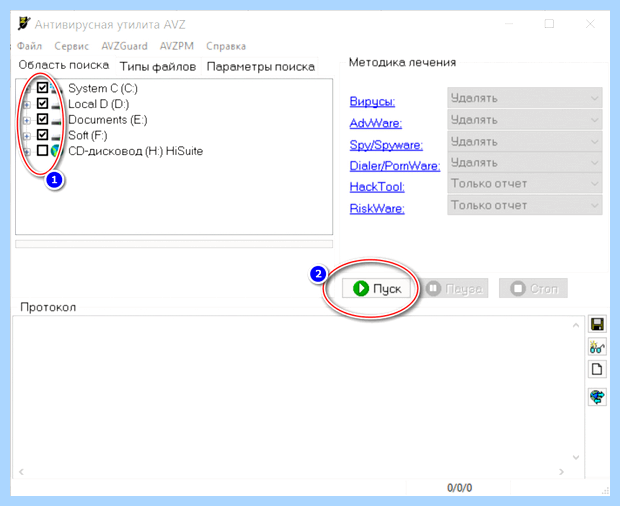Click the CD-дисковод H HiSuite disc icon
This screenshot has height=506, width=620.
(57, 151)
